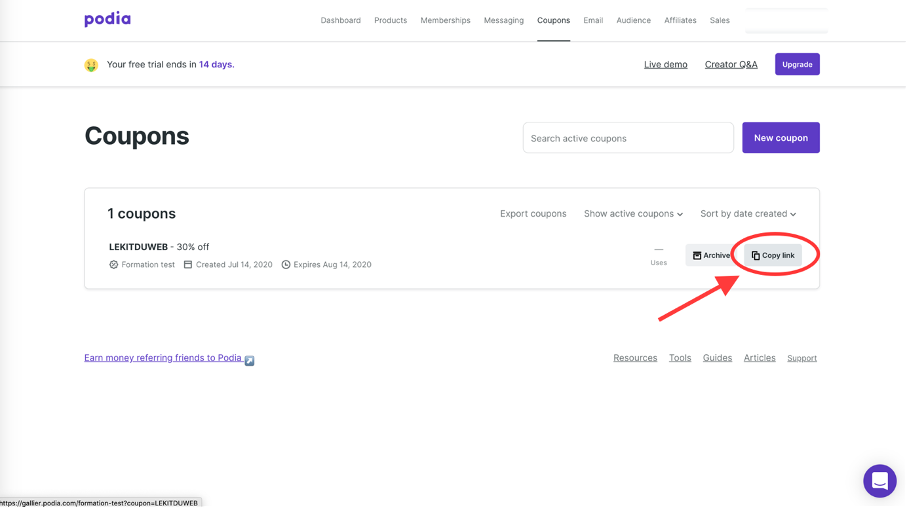This screenshot has height=508, width=906.
Task: Click the 1 coupons heading
Action: (142, 214)
